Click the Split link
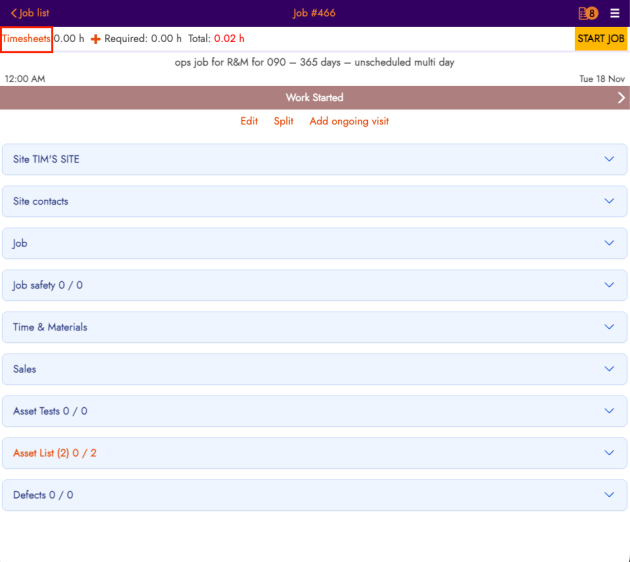The width and height of the screenshot is (630, 562). point(283,121)
